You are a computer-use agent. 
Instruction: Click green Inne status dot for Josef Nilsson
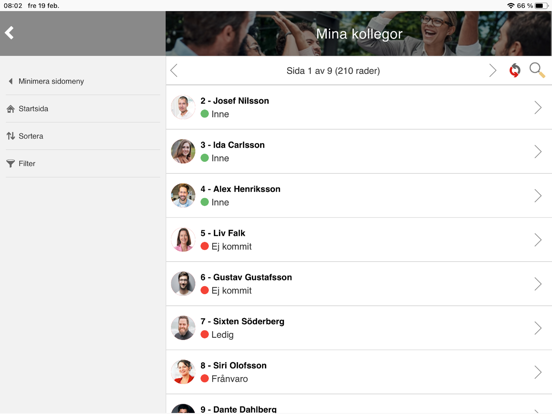205,114
